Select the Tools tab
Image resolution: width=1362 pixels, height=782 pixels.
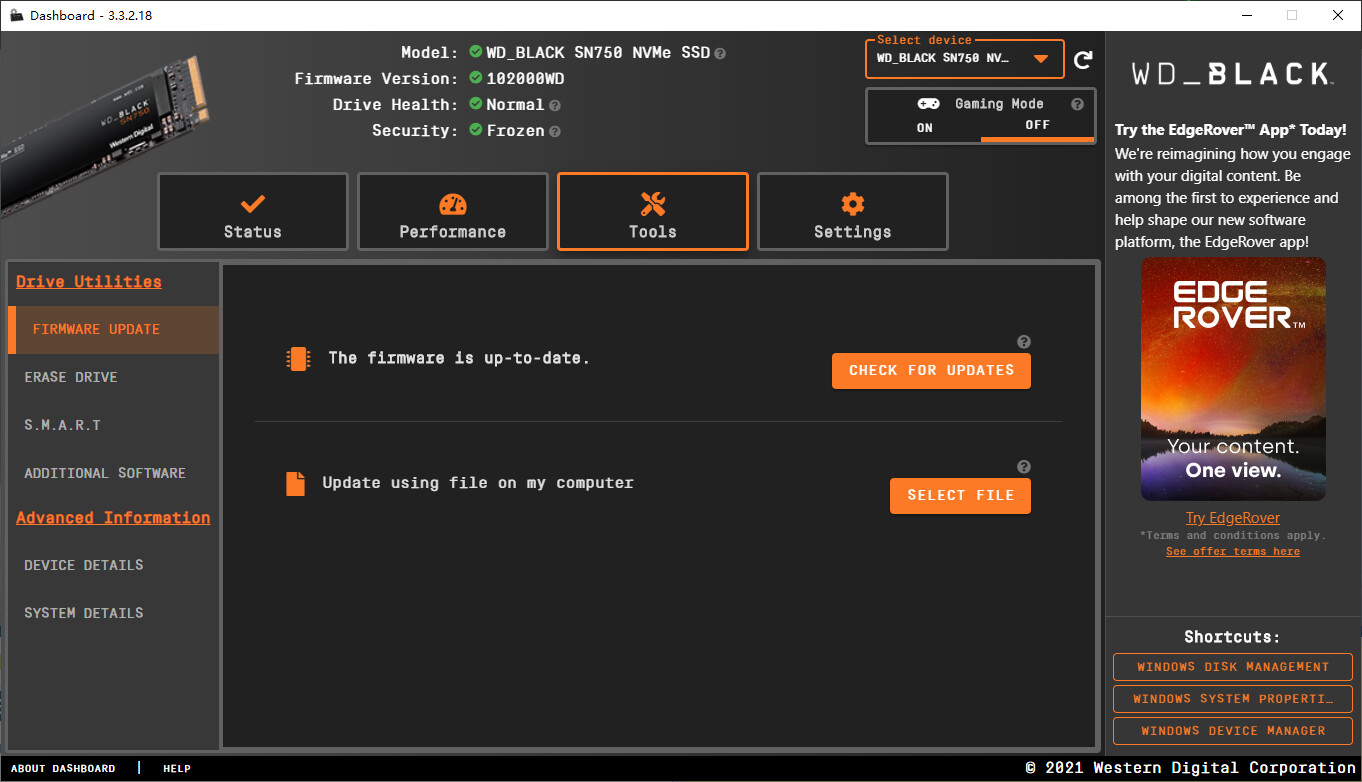tap(653, 212)
